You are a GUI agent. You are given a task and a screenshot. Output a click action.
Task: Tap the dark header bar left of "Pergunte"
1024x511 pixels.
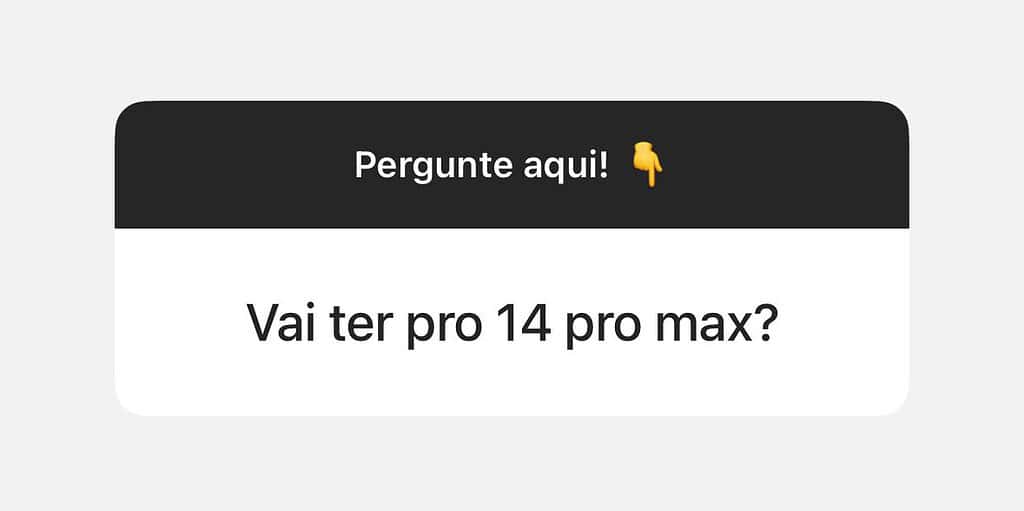(235, 165)
